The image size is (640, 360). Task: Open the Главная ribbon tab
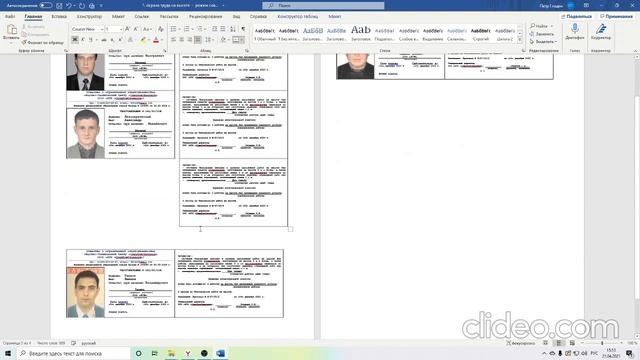(x=33, y=17)
